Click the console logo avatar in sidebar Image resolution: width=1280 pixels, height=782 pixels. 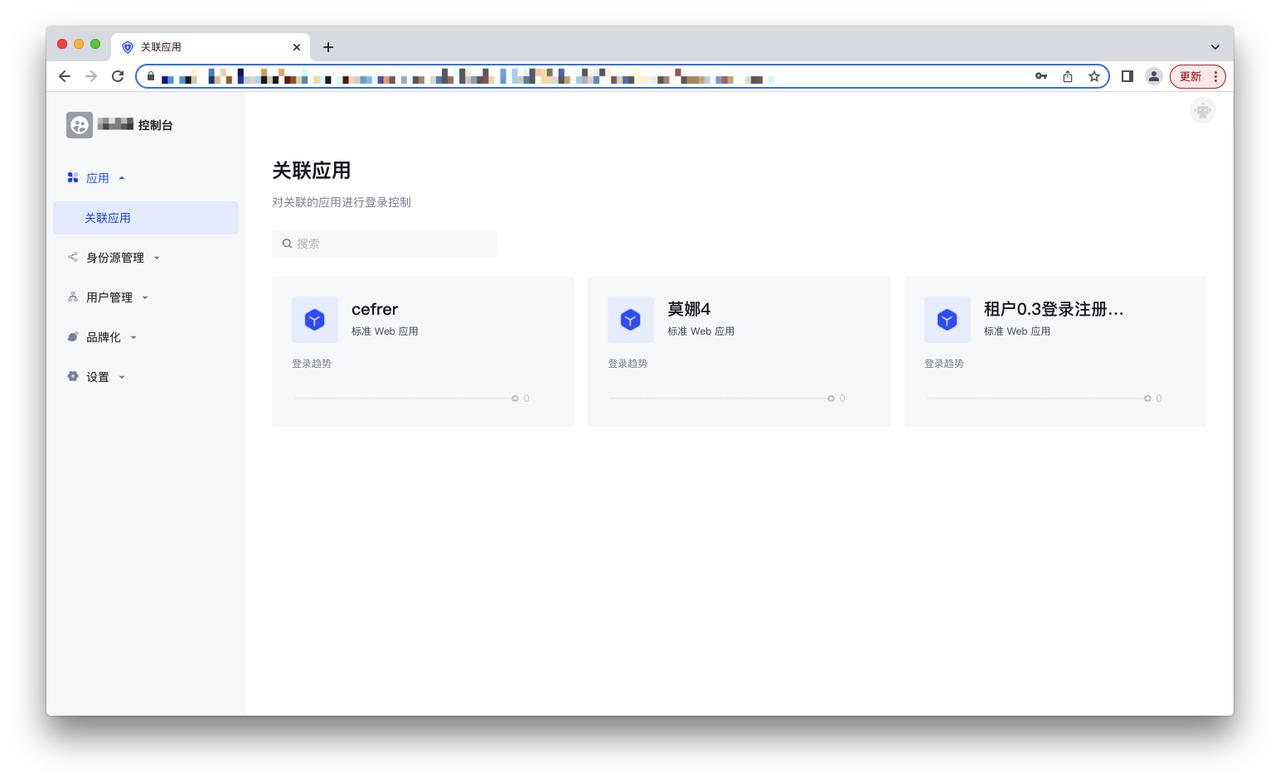click(79, 125)
